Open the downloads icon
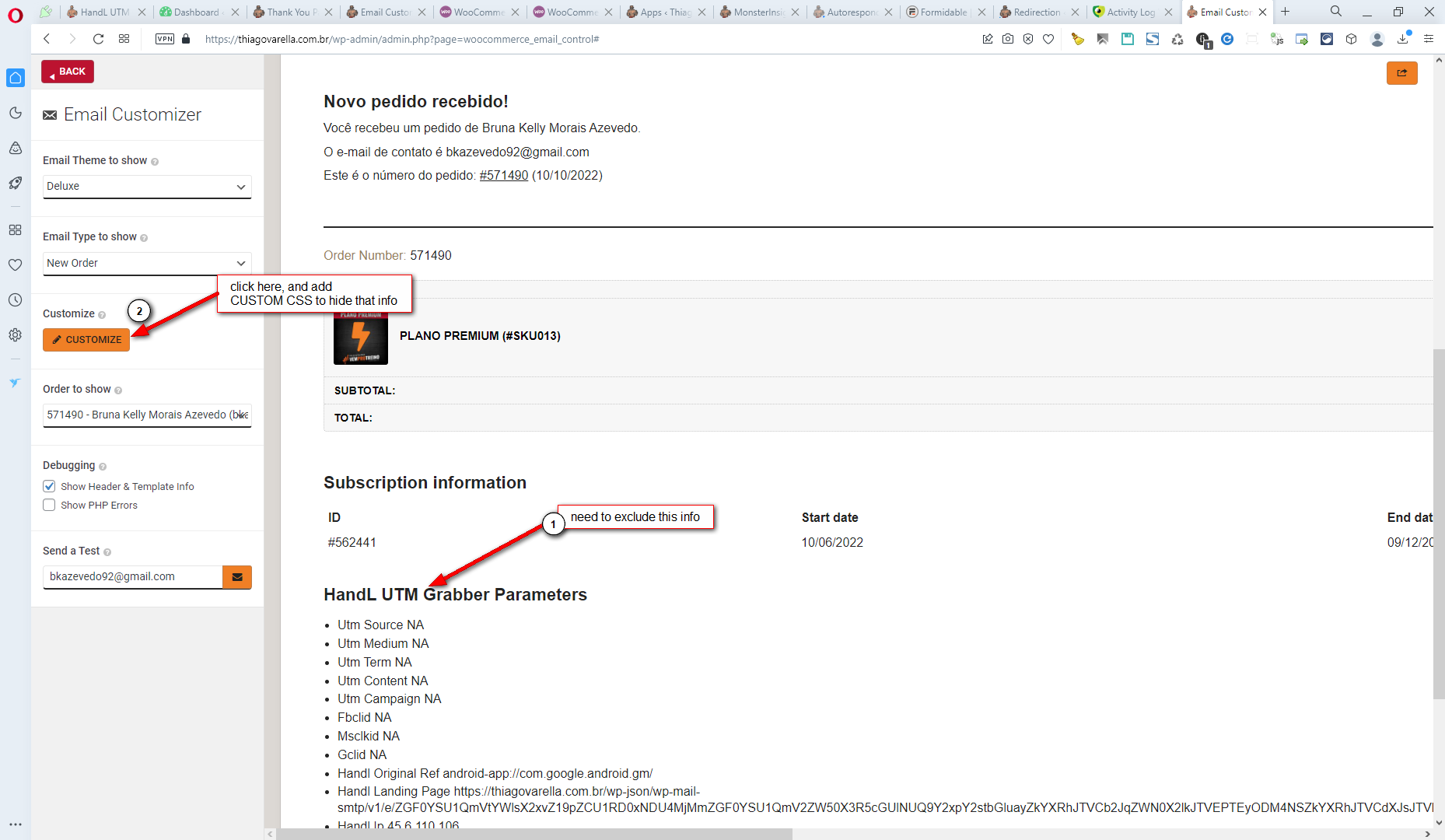This screenshot has width=1445, height=840. tap(1404, 38)
